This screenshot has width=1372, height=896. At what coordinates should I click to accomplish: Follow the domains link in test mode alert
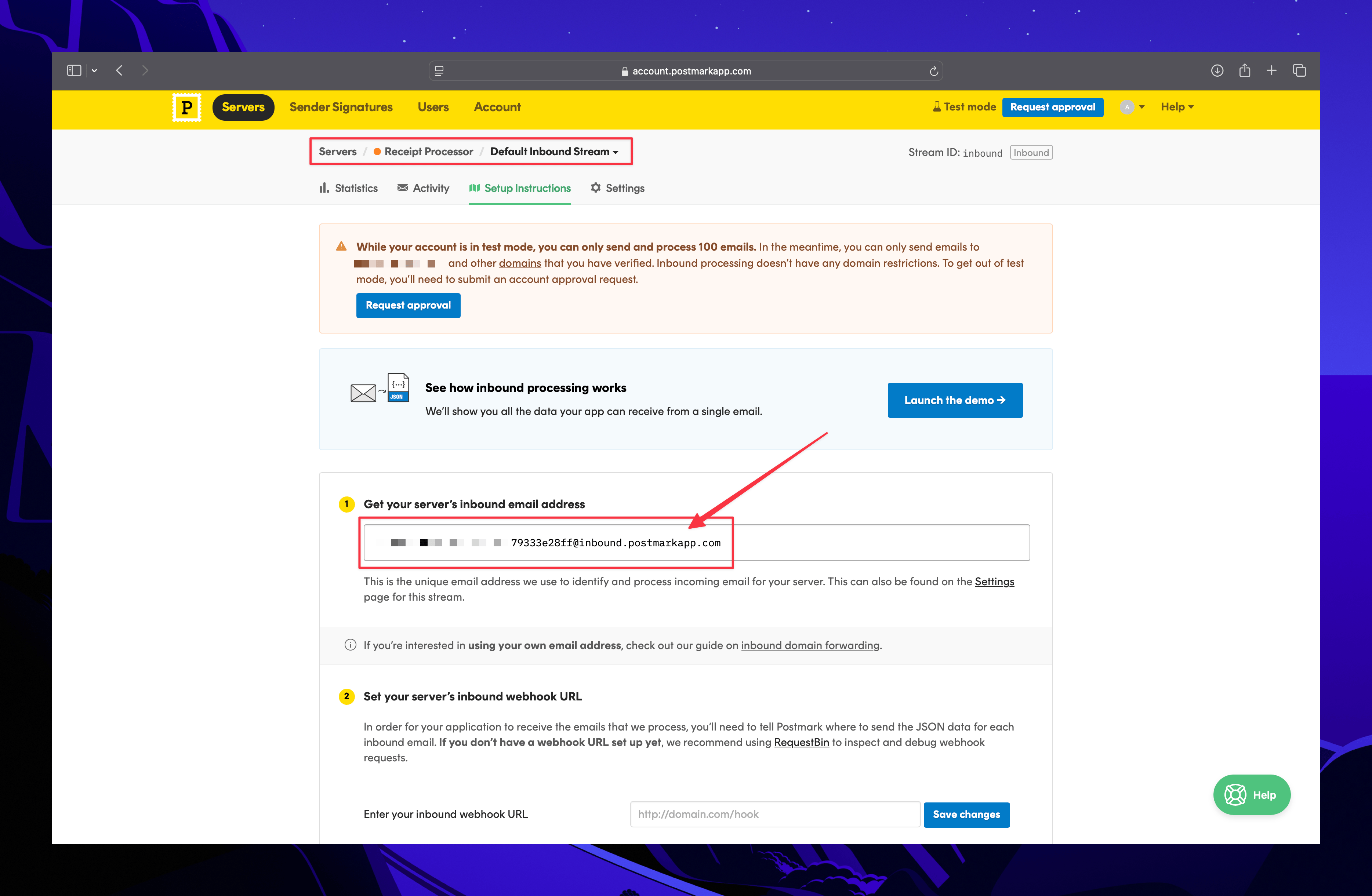(x=519, y=263)
